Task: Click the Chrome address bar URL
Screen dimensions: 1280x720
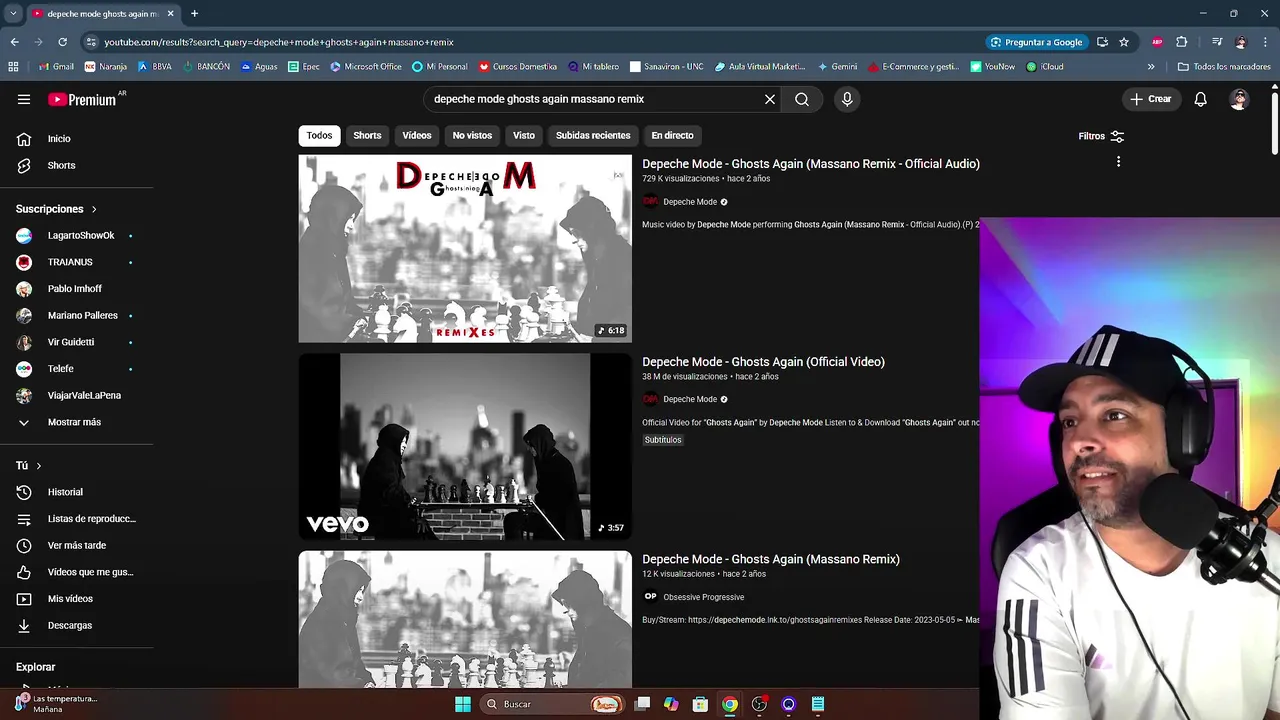Action: coord(279,42)
